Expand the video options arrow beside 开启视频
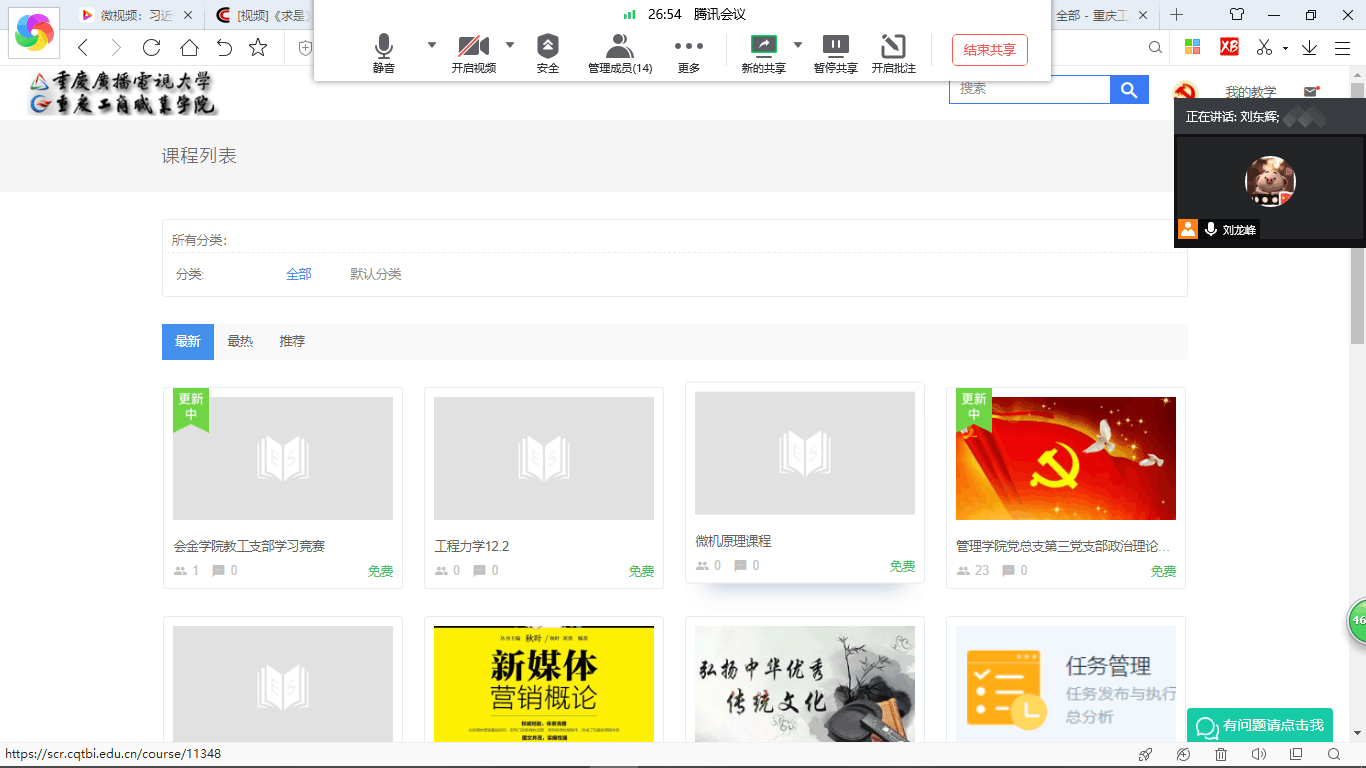Viewport: 1366px width, 768px height. pyautogui.click(x=510, y=44)
